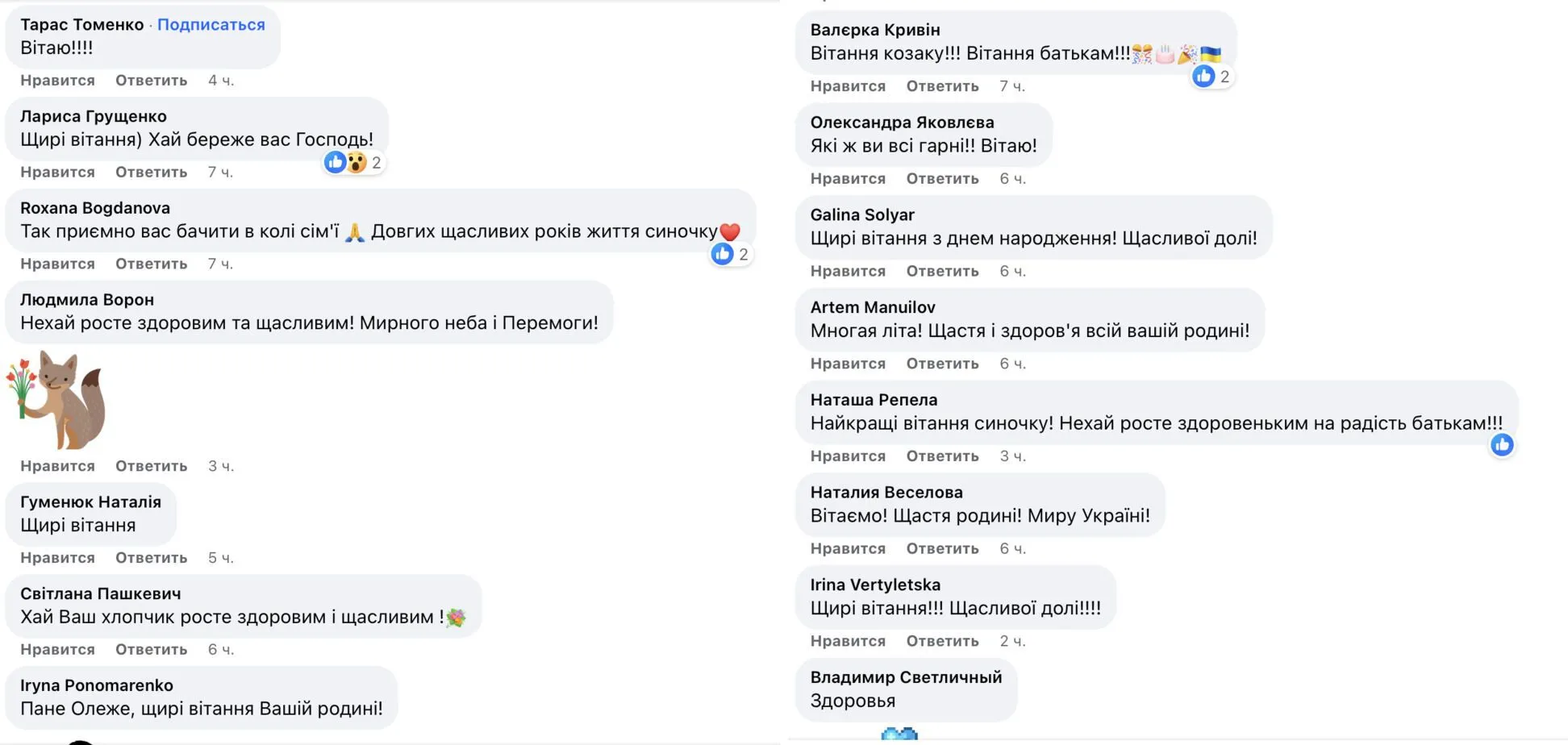Click Ответить under Гуменюк Наталія's comment

coord(151,557)
